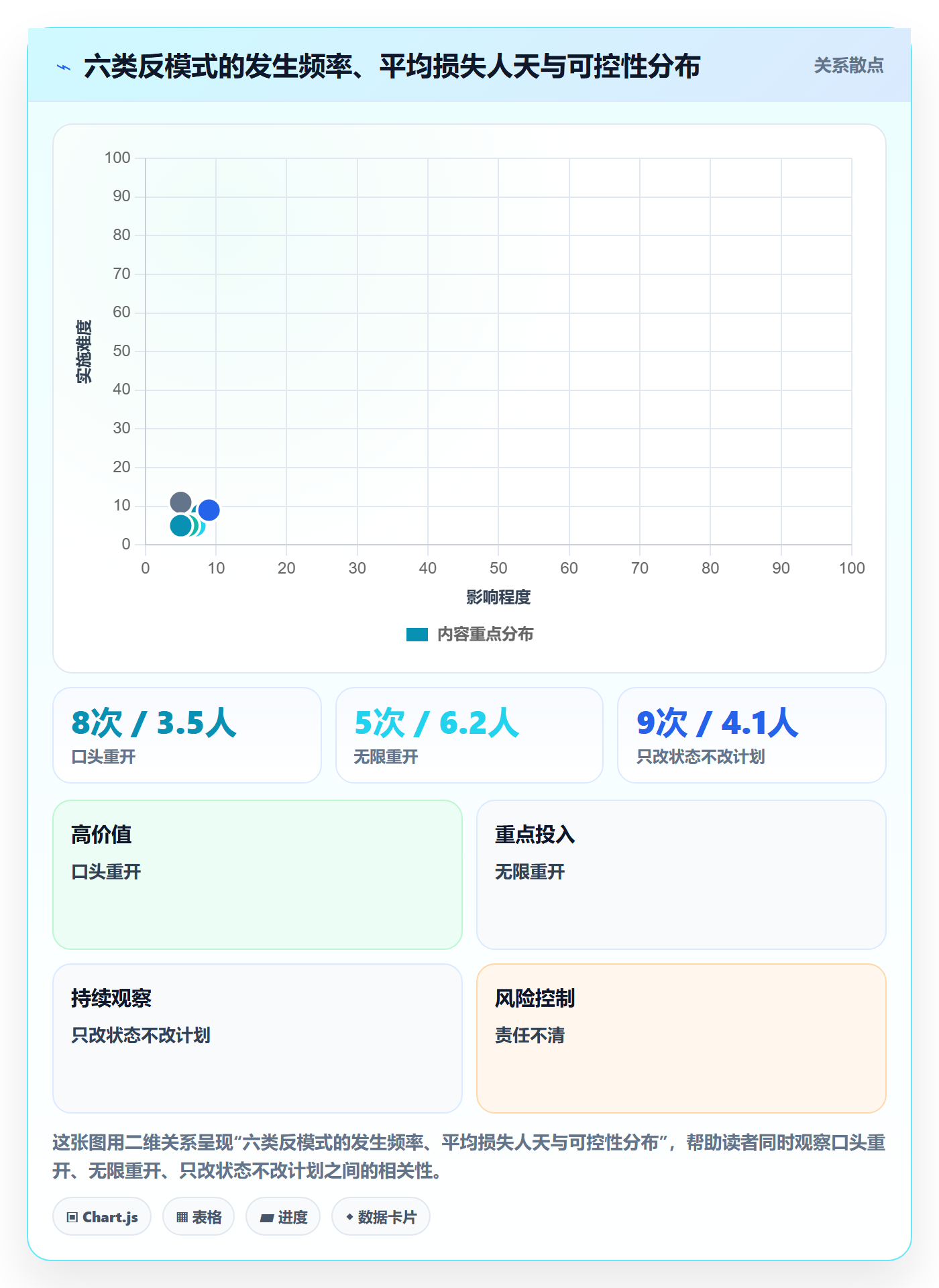Toggle the 内容重点分布 legend color swatch
This screenshot has height=1288, width=939.
(417, 635)
